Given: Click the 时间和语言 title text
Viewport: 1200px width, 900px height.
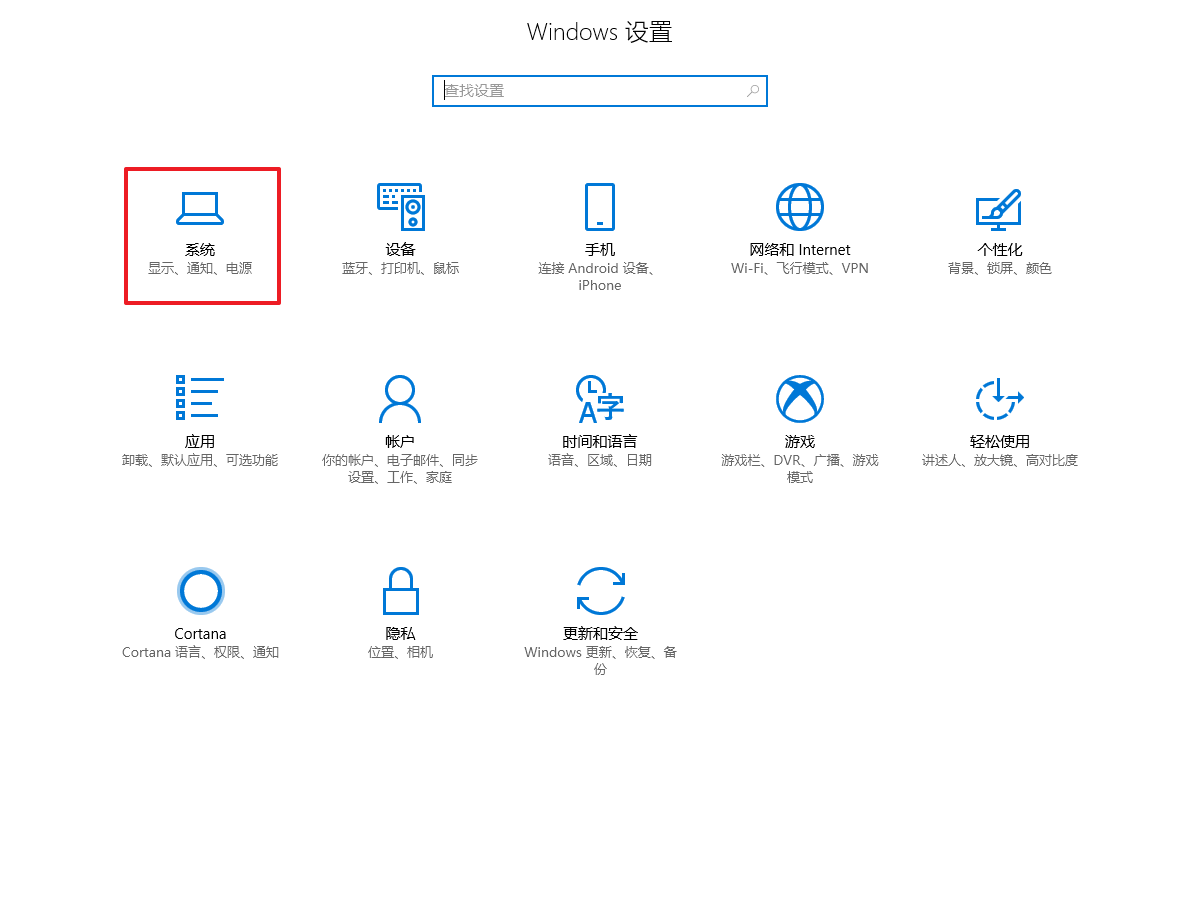Looking at the screenshot, I should click(x=600, y=442).
